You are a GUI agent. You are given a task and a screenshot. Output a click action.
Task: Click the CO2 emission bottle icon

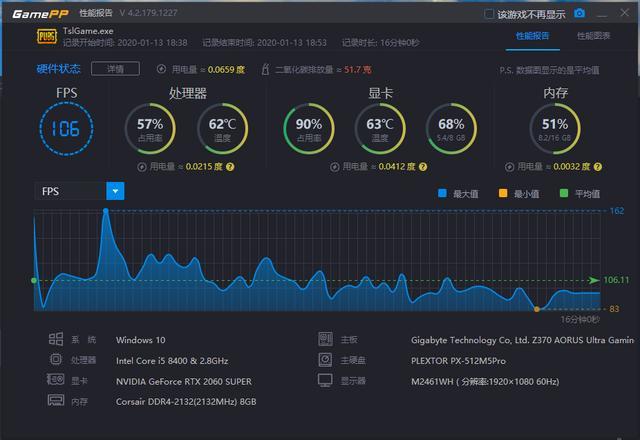click(x=265, y=69)
